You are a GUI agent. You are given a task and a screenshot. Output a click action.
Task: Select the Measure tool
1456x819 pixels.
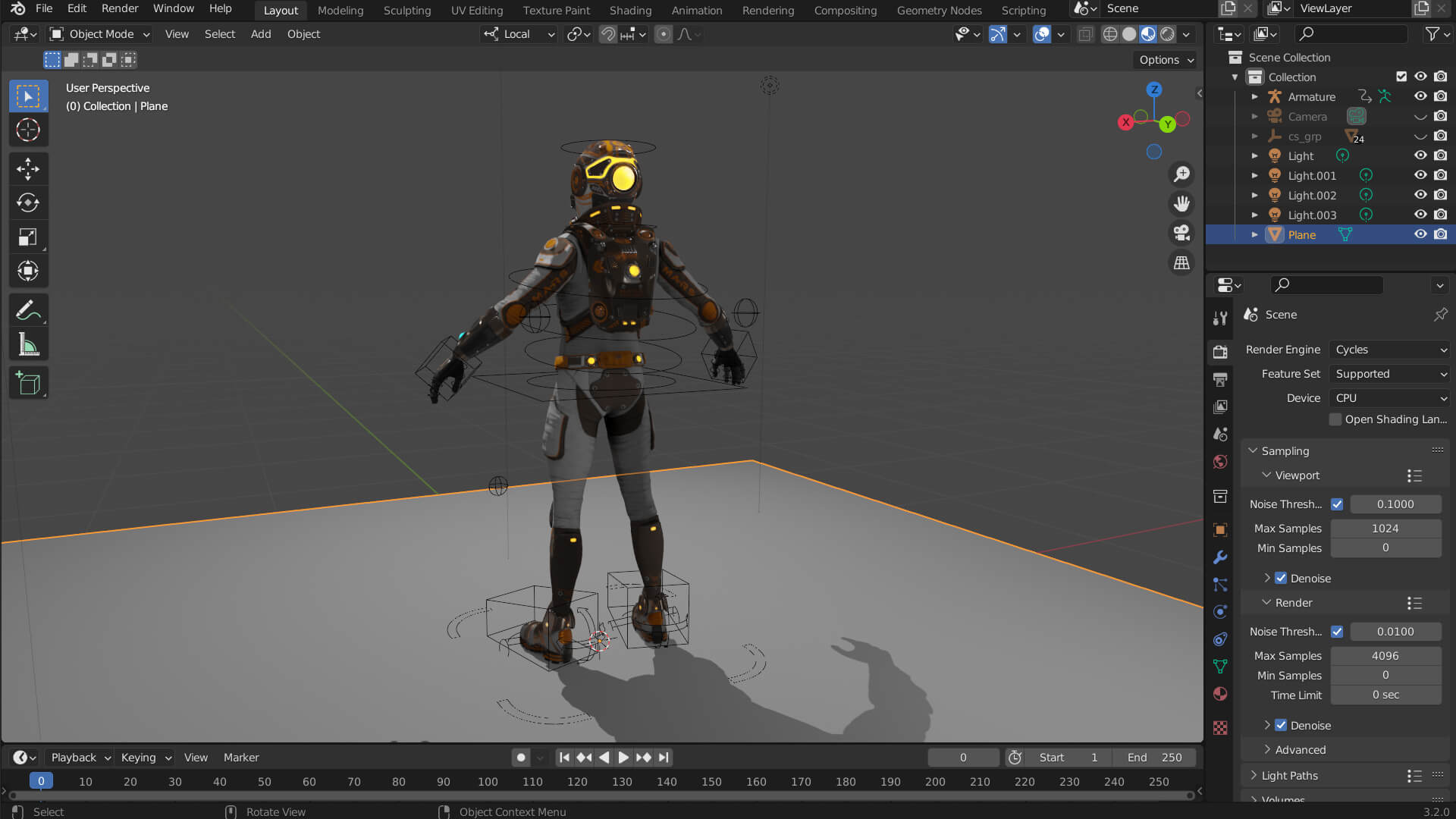[x=28, y=345]
